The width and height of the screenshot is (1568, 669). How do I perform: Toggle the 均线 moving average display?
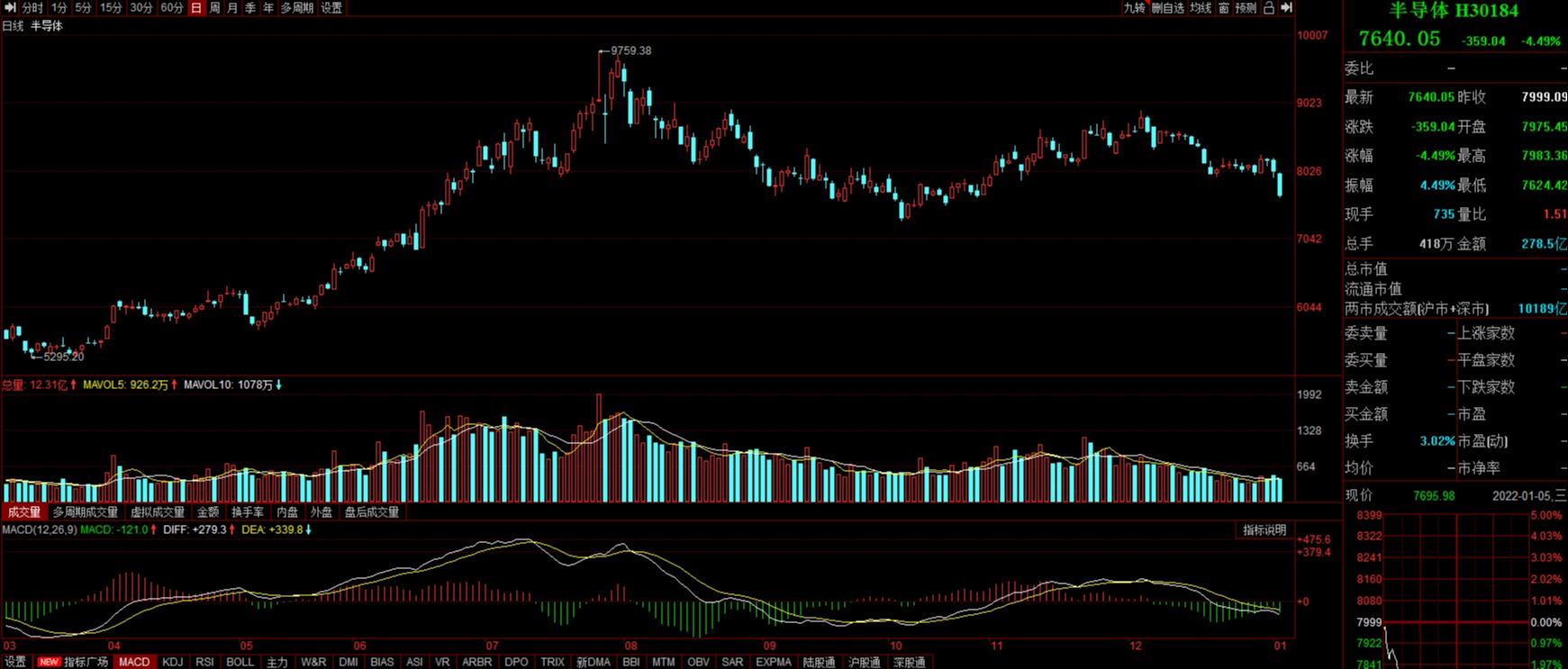click(1201, 7)
